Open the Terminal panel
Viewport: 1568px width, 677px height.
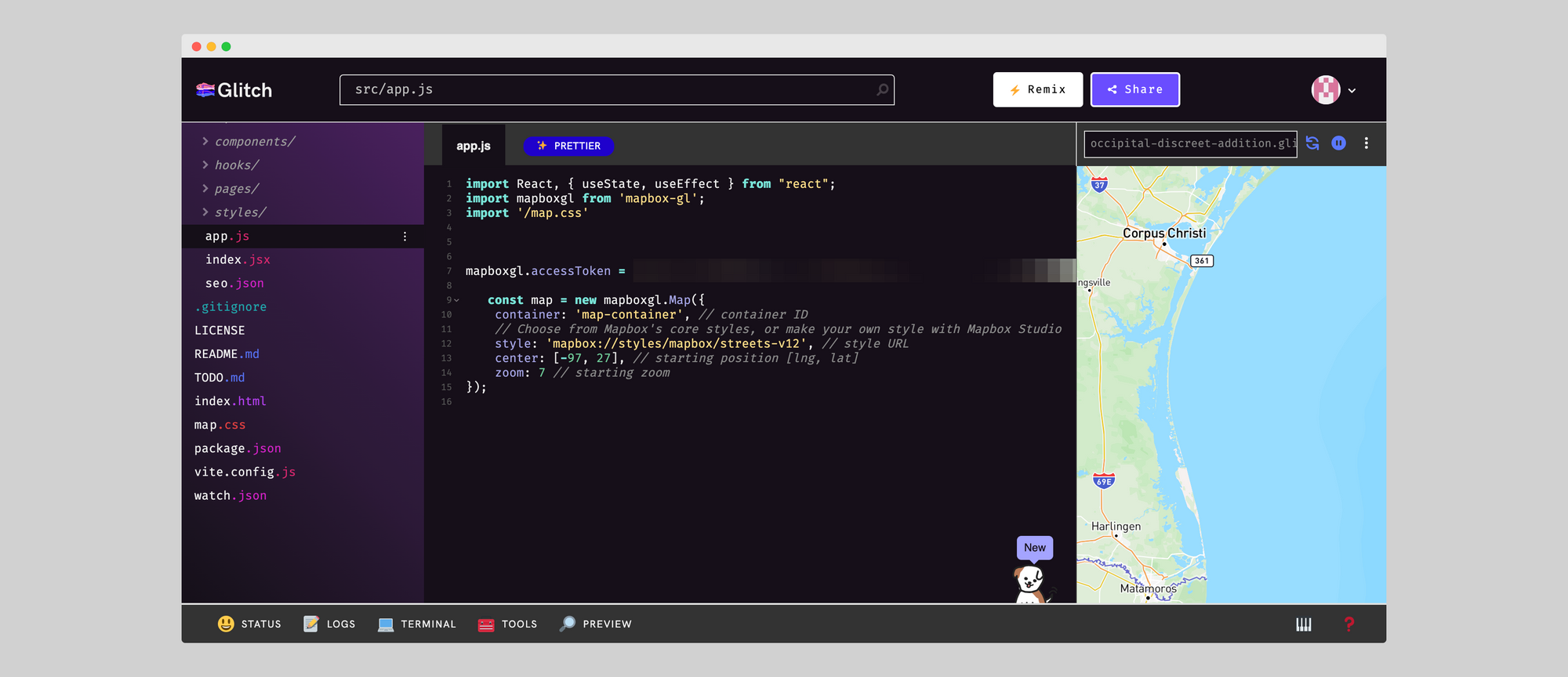pos(416,625)
